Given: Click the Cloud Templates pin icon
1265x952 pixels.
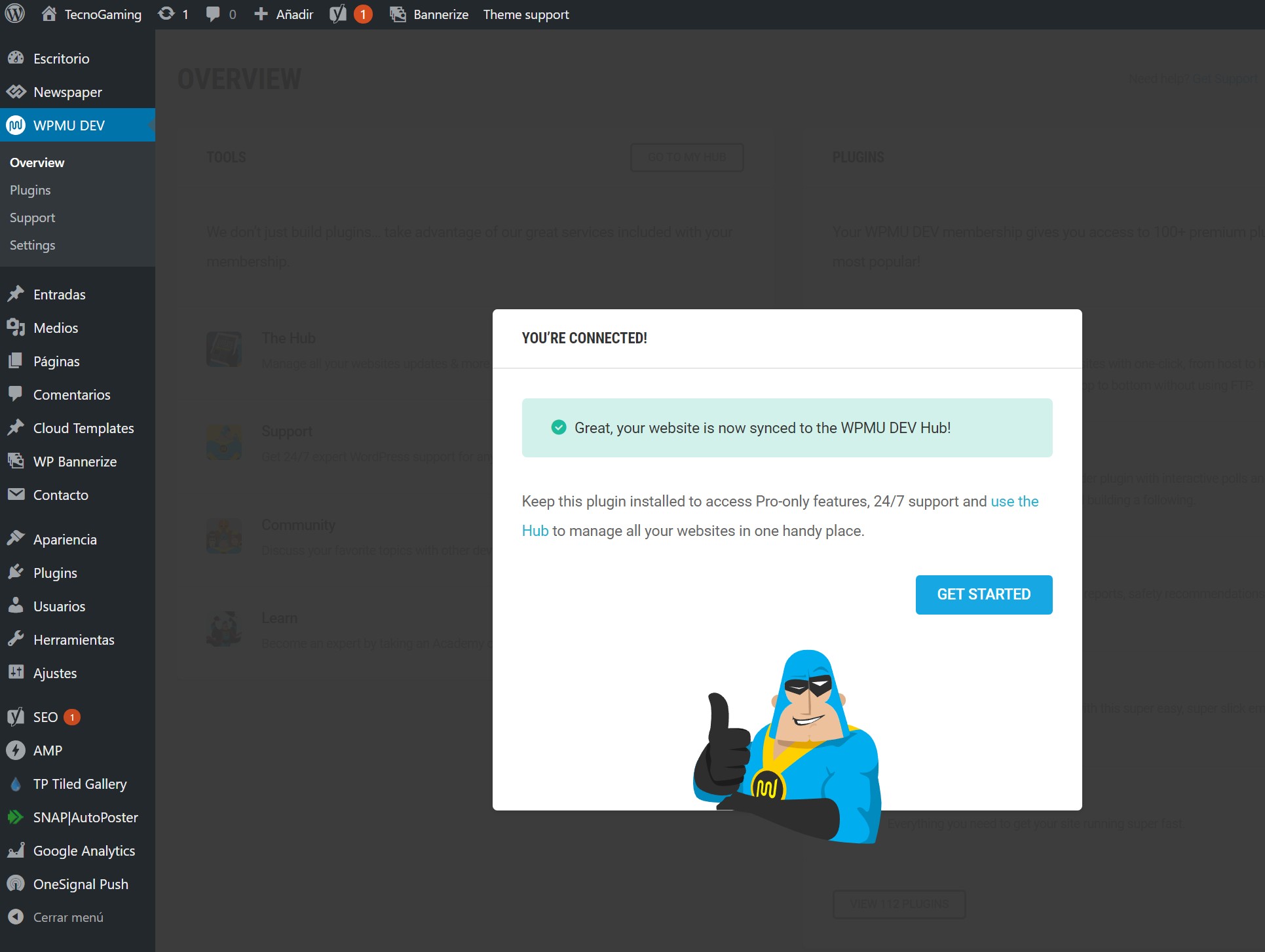Looking at the screenshot, I should point(16,428).
